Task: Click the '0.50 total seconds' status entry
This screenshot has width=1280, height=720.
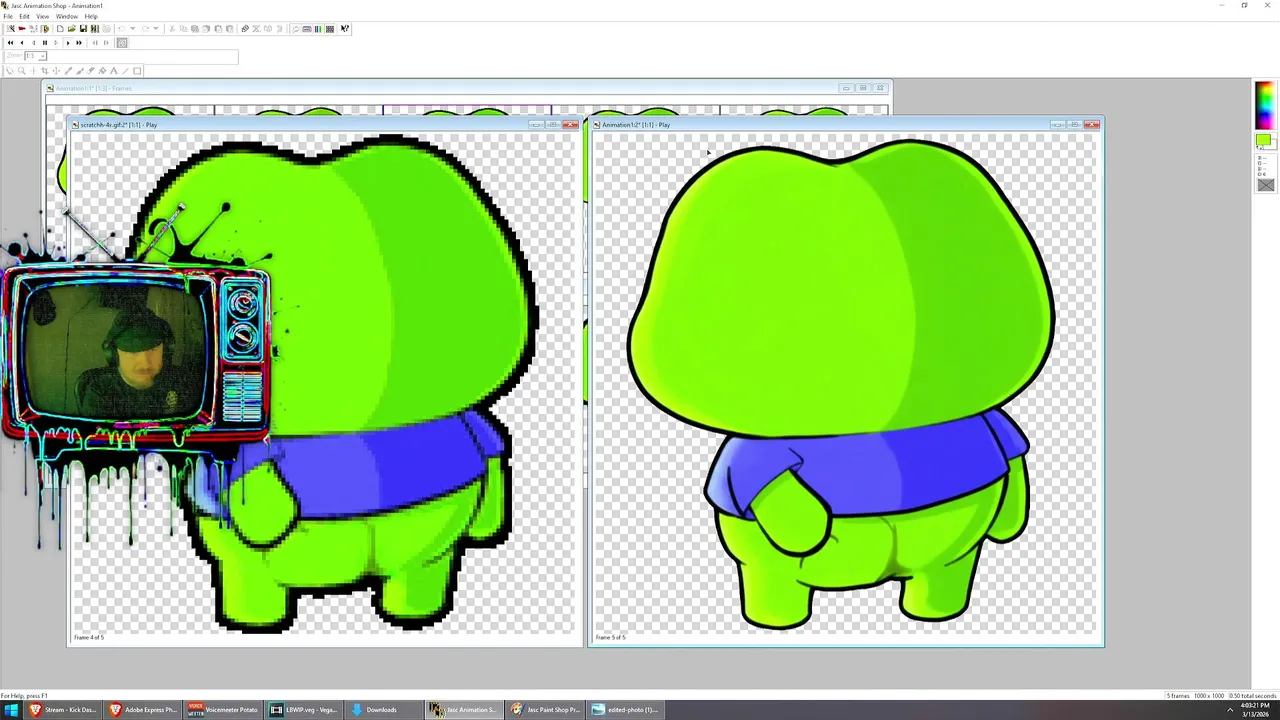Action: pos(1253,696)
